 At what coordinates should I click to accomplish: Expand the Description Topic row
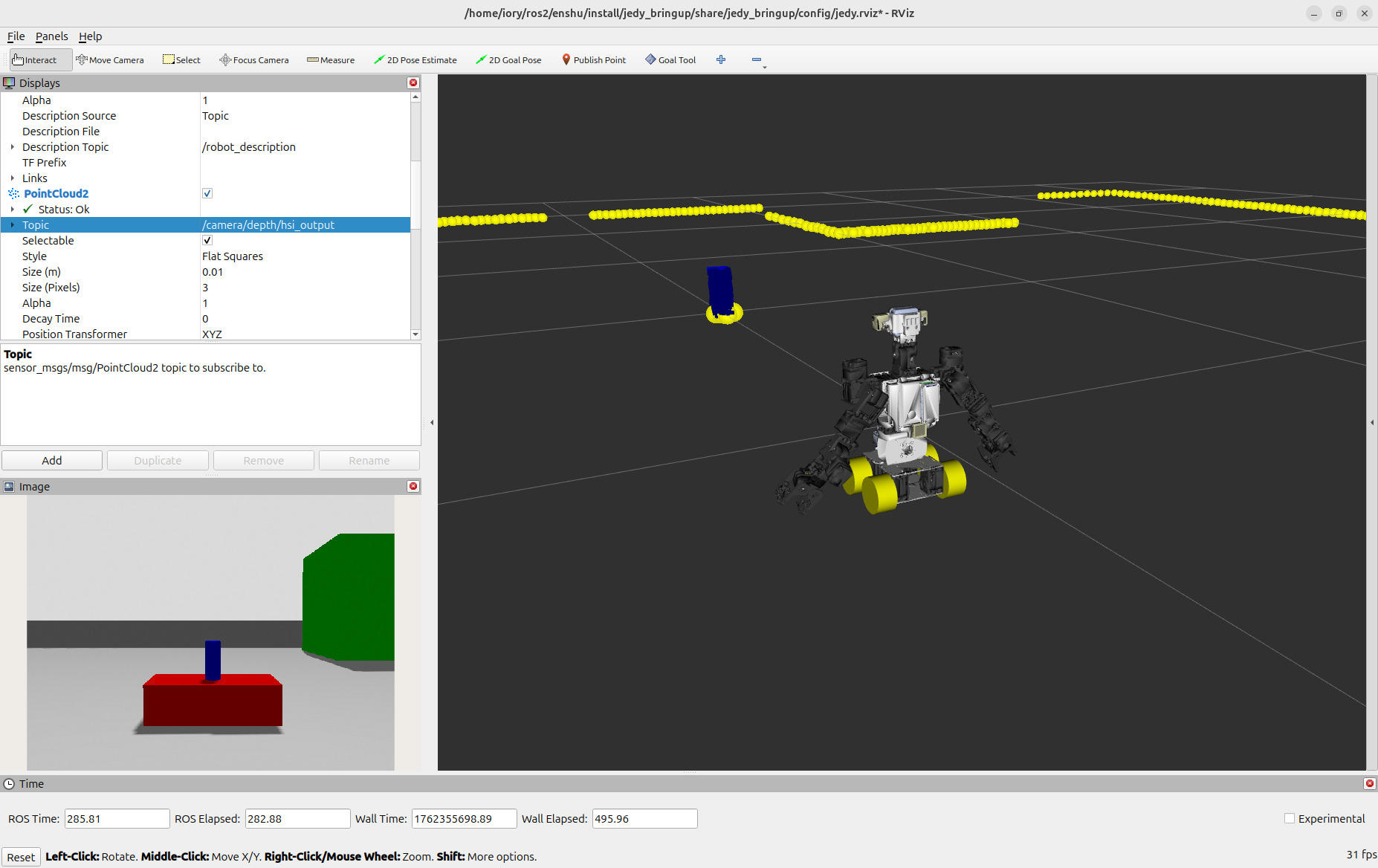[13, 147]
